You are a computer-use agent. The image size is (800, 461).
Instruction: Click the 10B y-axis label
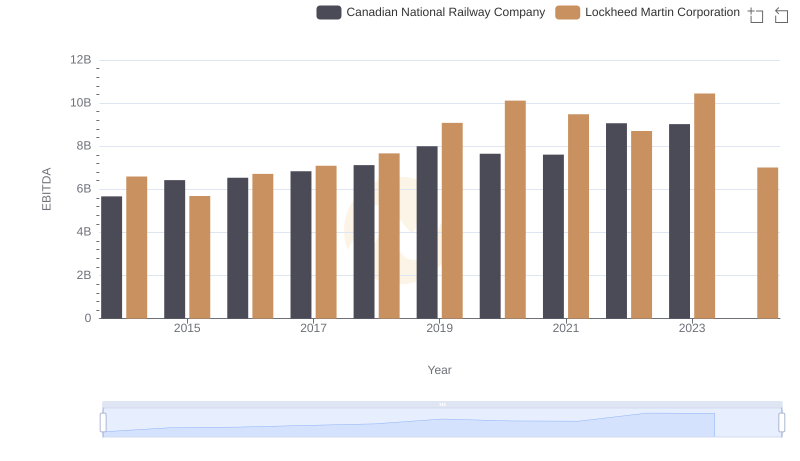click(81, 103)
